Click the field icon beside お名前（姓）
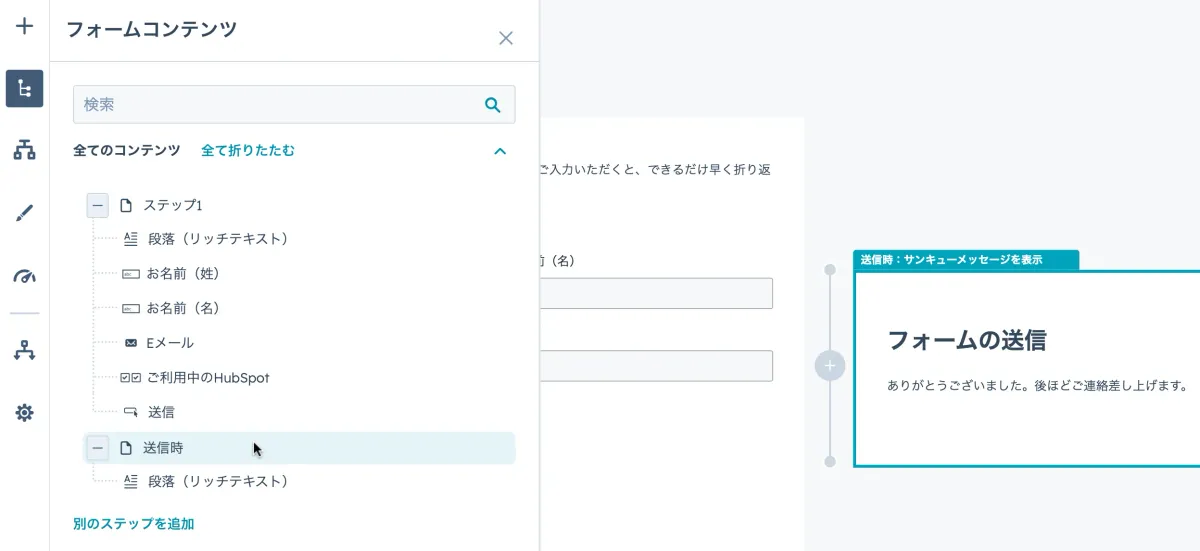The image size is (1200, 551). point(130,273)
